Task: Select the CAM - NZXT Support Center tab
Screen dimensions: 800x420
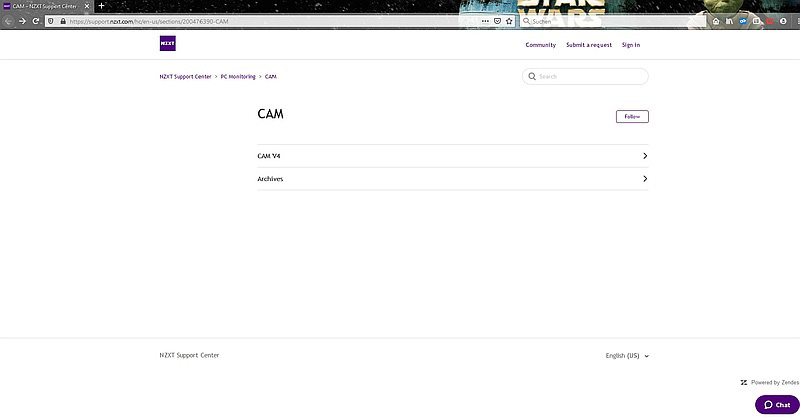Action: [x=45, y=6]
